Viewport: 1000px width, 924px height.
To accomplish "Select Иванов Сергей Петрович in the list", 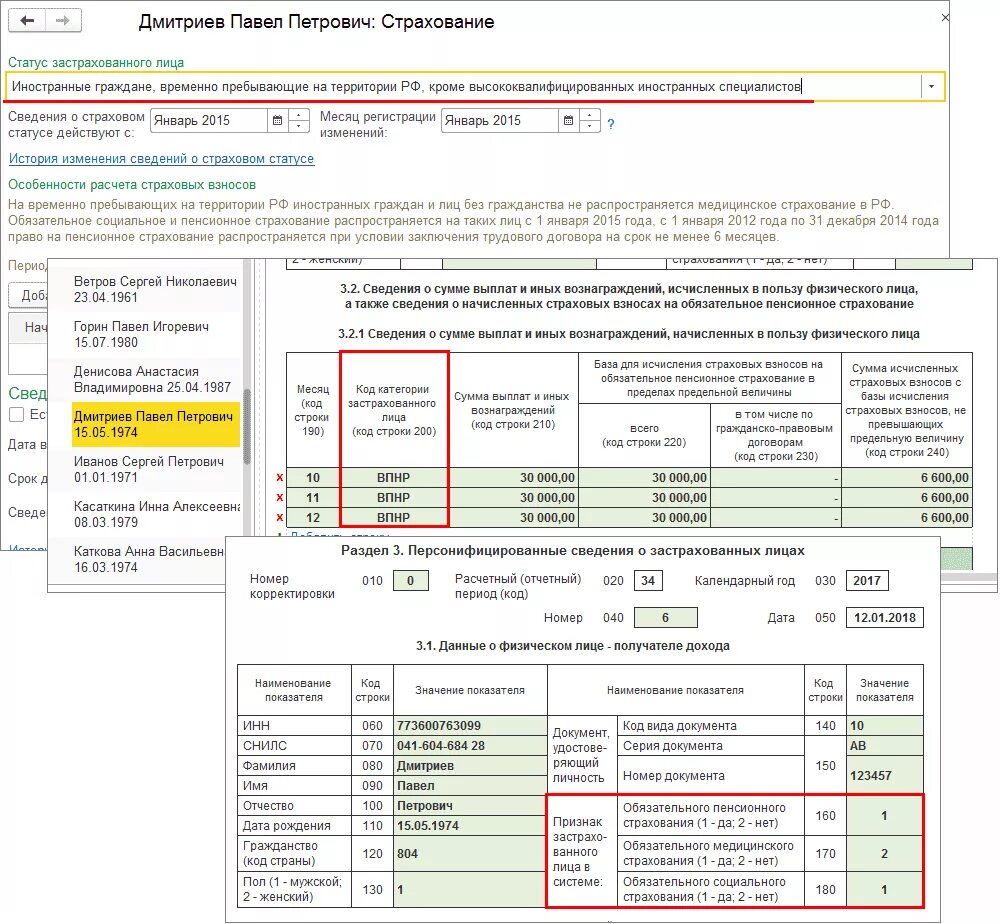I will (x=156, y=469).
